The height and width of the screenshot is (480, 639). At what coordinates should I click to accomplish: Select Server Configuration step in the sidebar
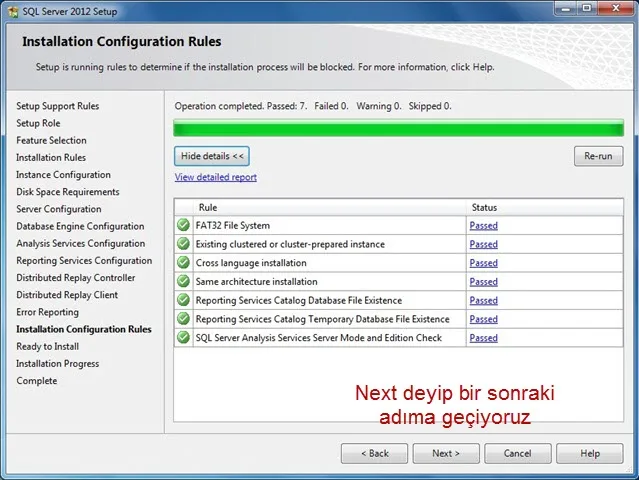click(59, 209)
